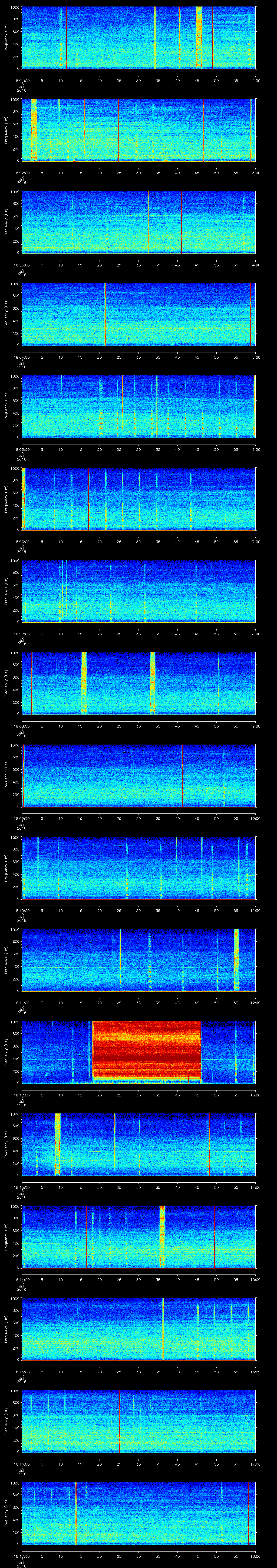Click the 7:00 end time label

[x=256, y=542]
